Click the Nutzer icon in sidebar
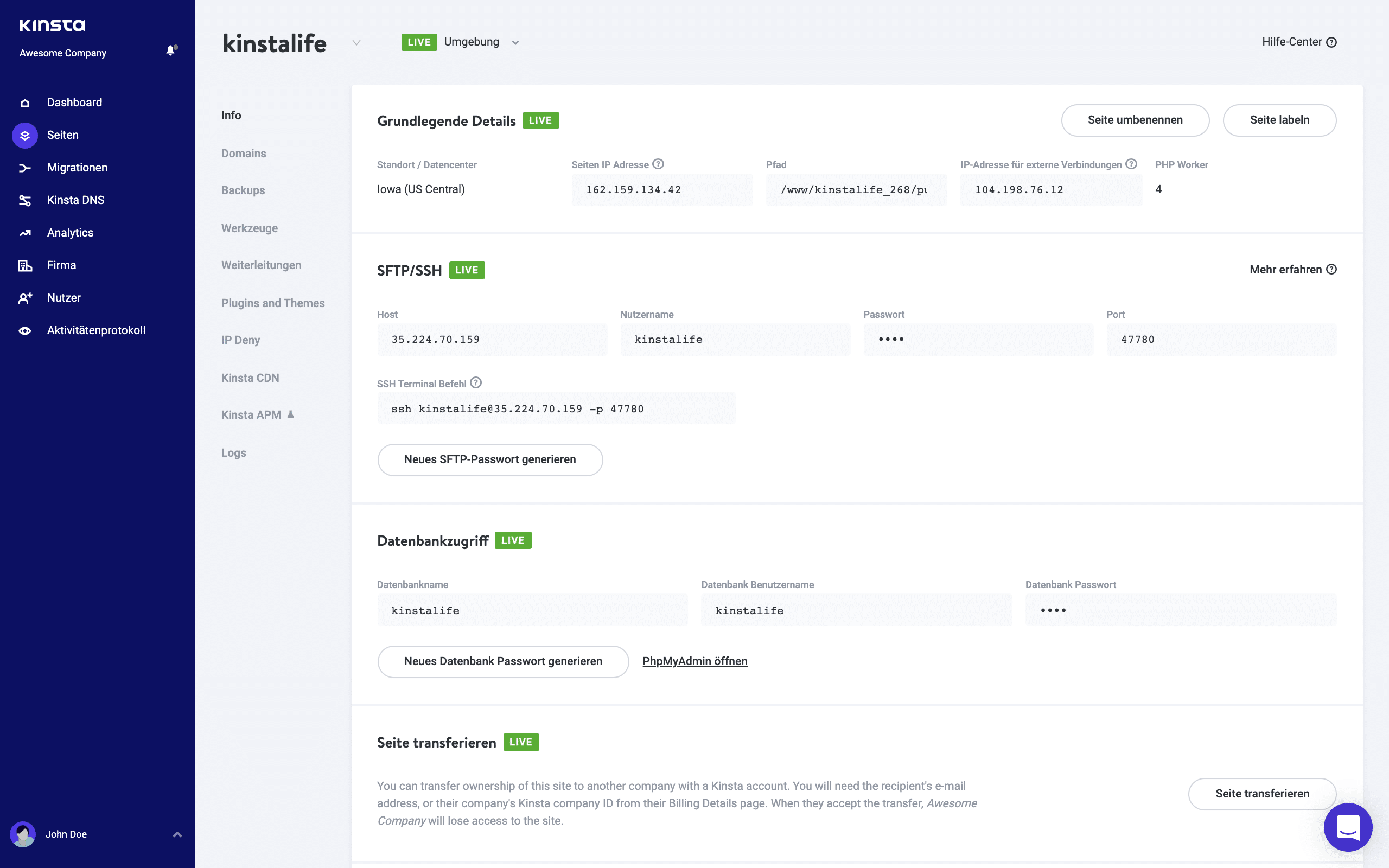This screenshot has width=1389, height=868. click(x=26, y=297)
